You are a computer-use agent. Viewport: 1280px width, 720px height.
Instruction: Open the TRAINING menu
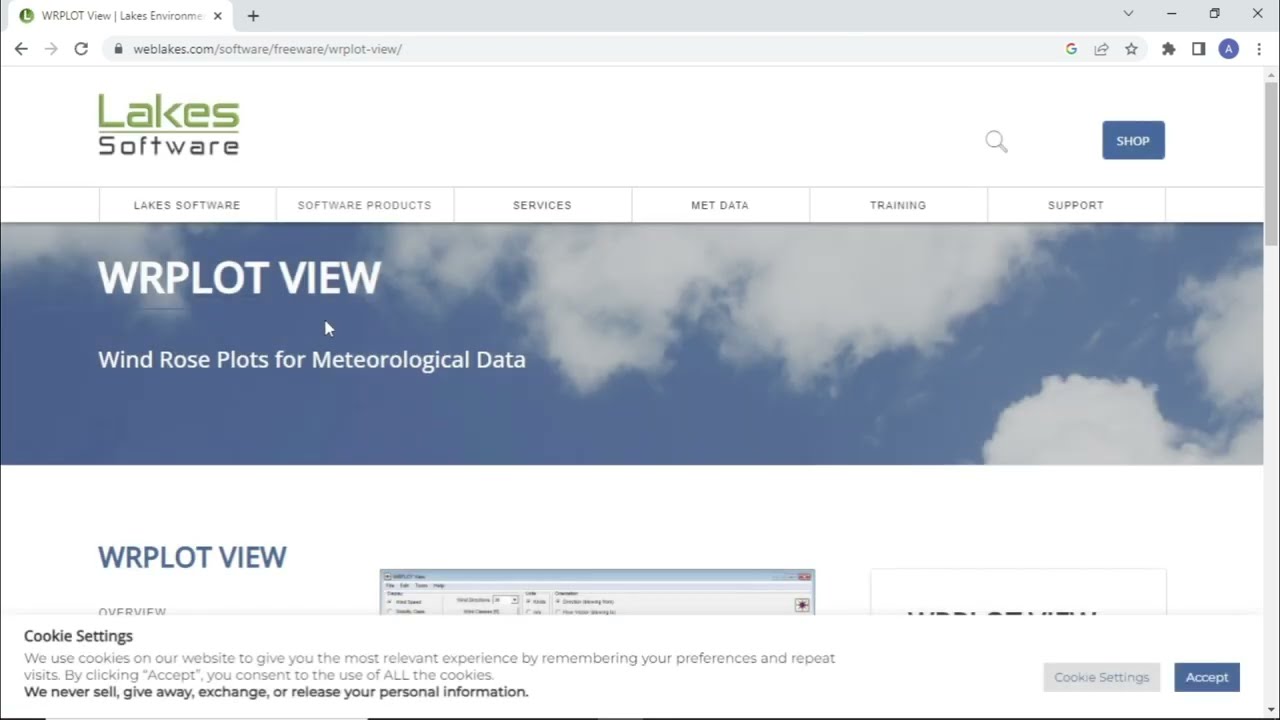pos(898,205)
